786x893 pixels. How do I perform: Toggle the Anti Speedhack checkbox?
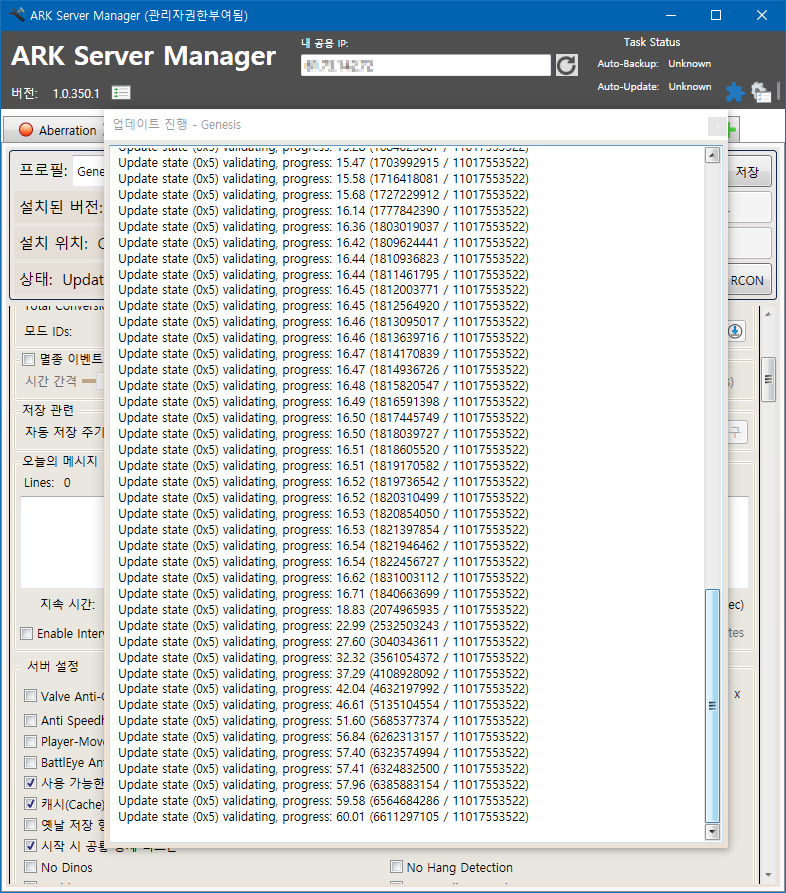[31, 720]
